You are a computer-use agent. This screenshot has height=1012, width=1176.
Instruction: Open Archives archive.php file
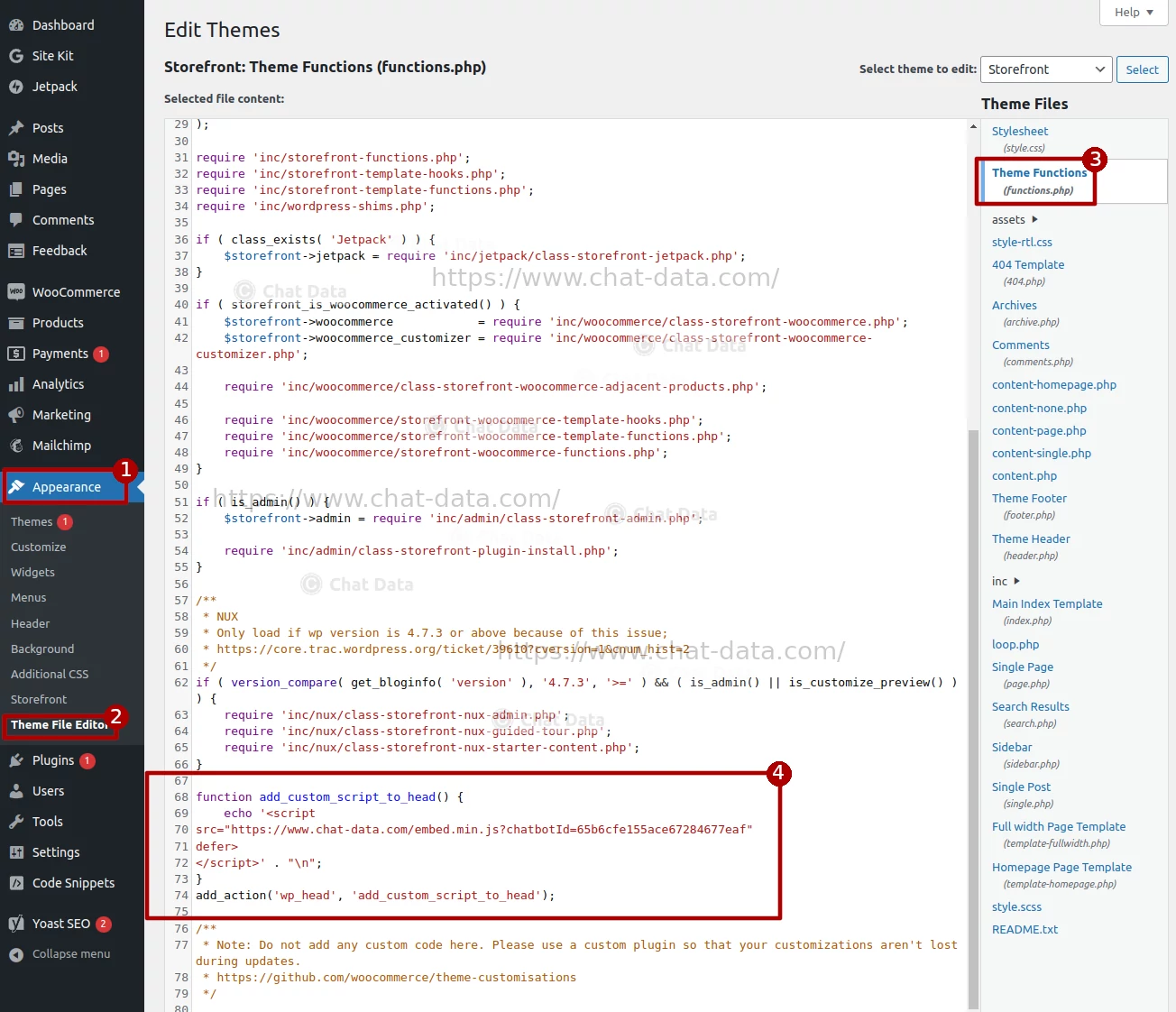pos(1025,313)
